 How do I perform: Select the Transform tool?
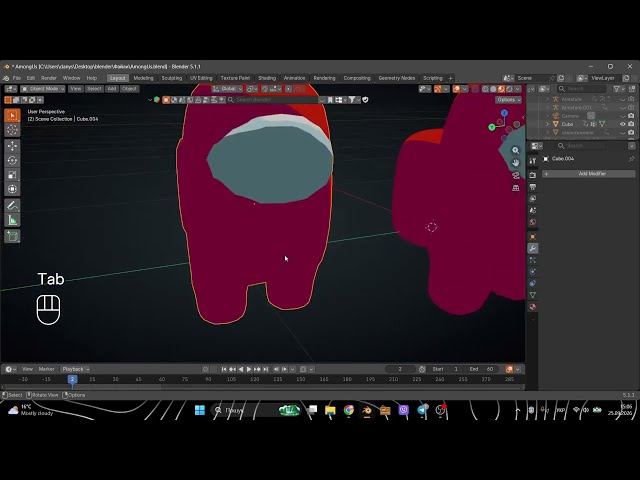click(12, 189)
